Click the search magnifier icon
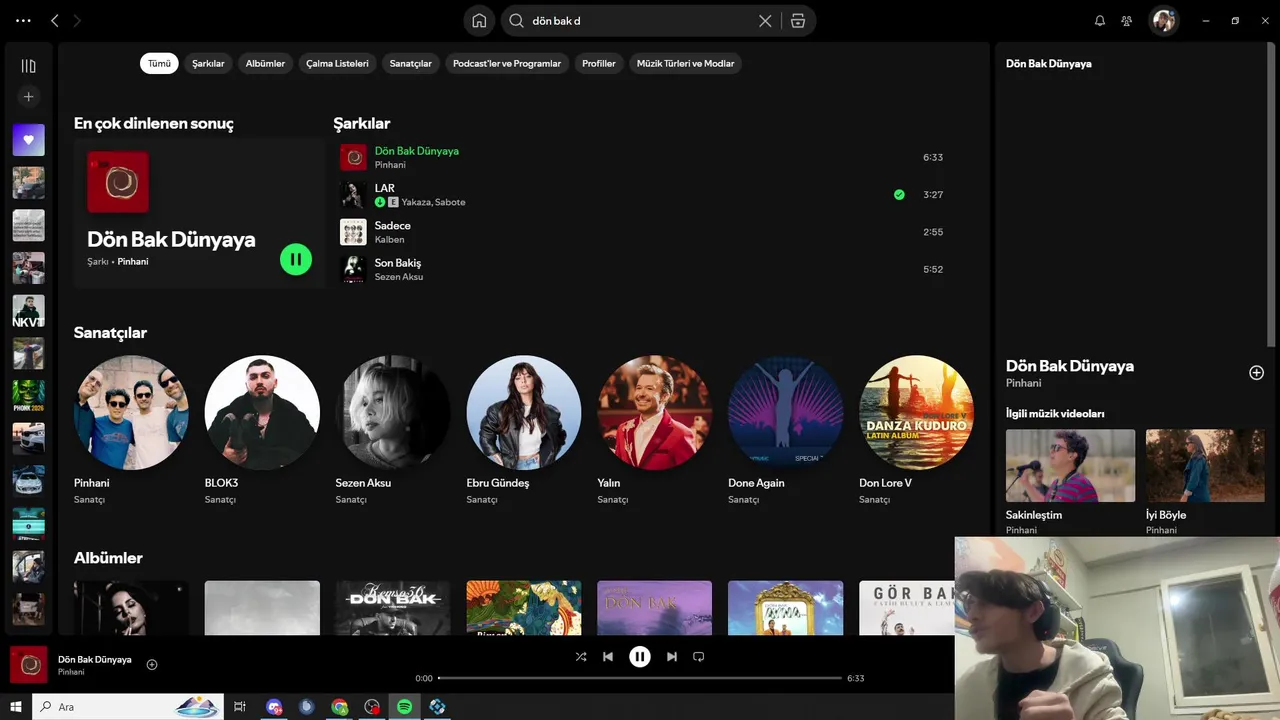 [516, 20]
